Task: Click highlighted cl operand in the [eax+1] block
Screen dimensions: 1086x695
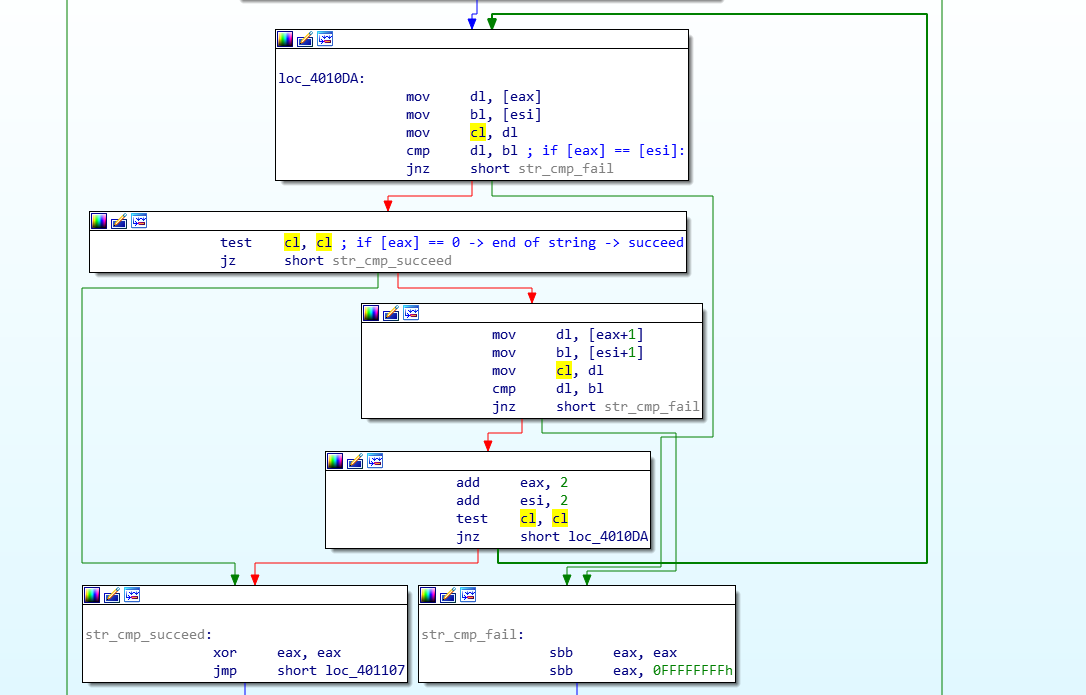Action: (564, 371)
